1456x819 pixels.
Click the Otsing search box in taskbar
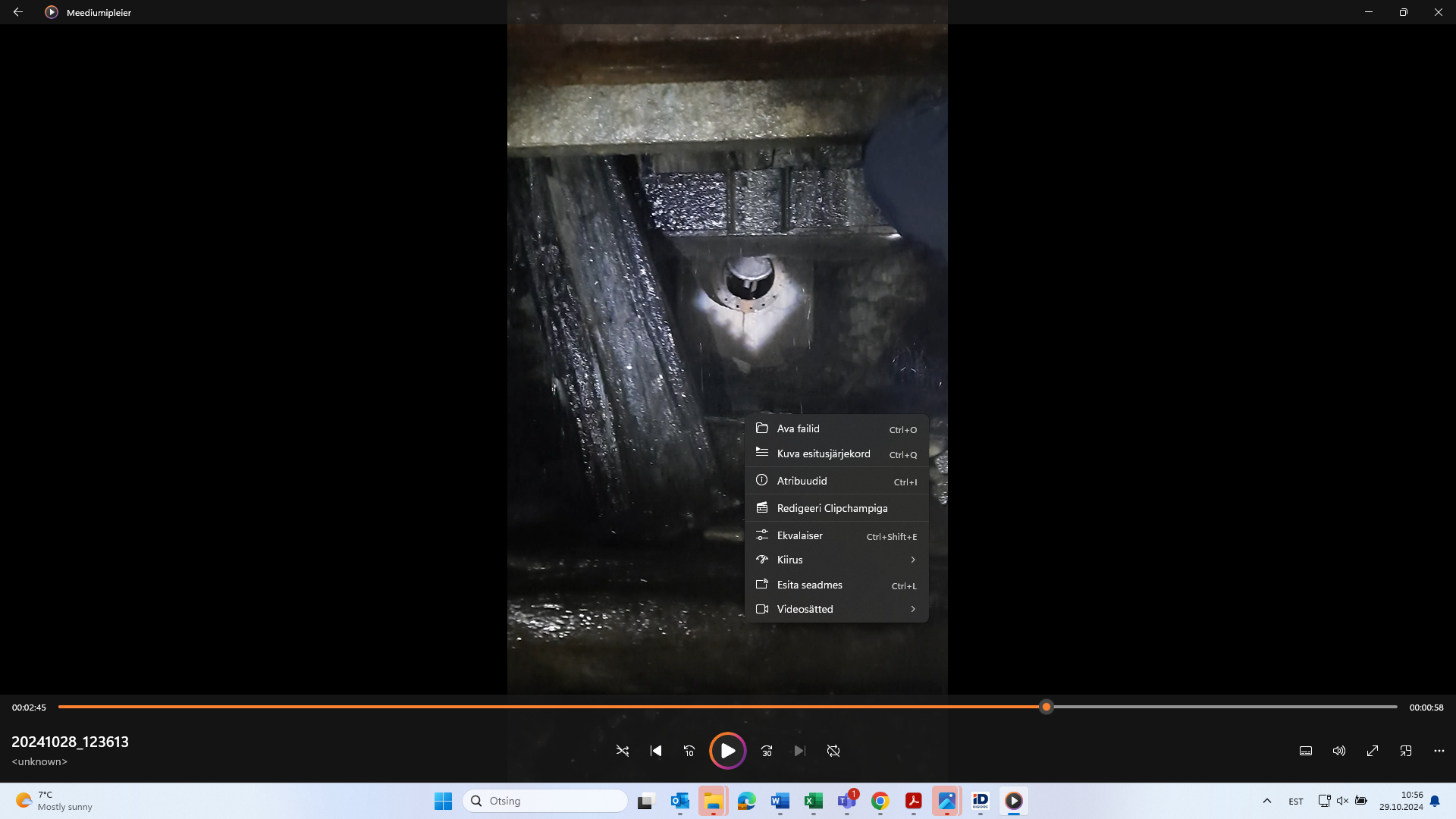[x=546, y=801]
